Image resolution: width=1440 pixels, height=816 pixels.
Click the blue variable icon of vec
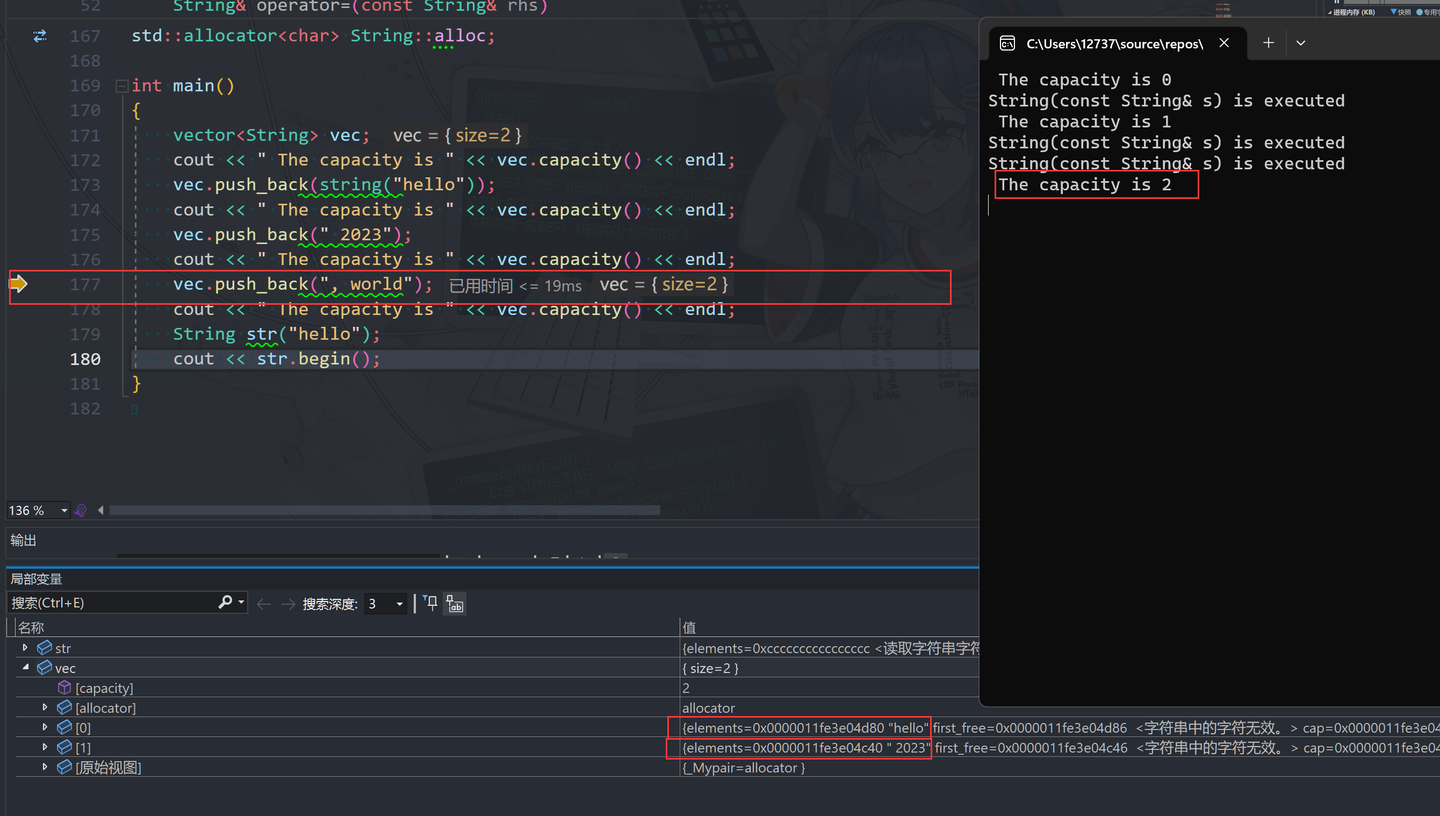coord(44,668)
